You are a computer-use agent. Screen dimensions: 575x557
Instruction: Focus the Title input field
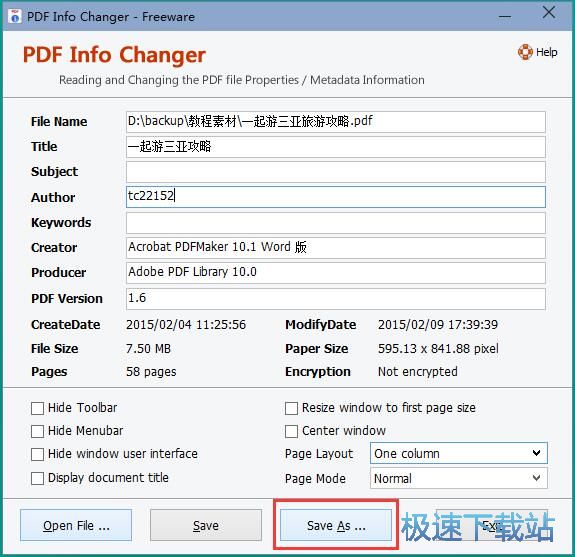coord(336,147)
